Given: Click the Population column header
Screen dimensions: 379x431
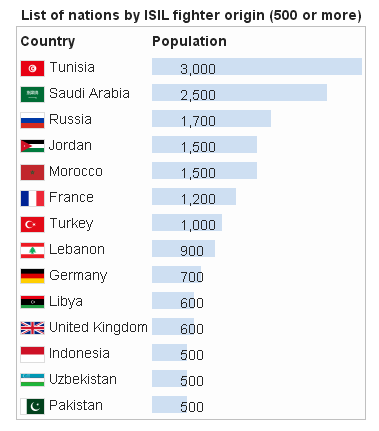Looking at the screenshot, I should point(189,42).
